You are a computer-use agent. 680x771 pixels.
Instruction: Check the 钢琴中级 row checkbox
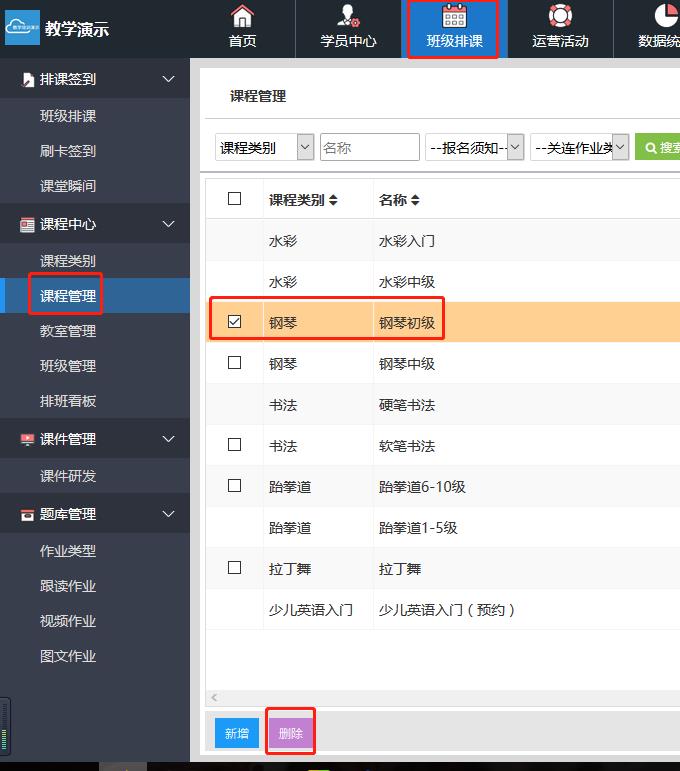[235, 363]
